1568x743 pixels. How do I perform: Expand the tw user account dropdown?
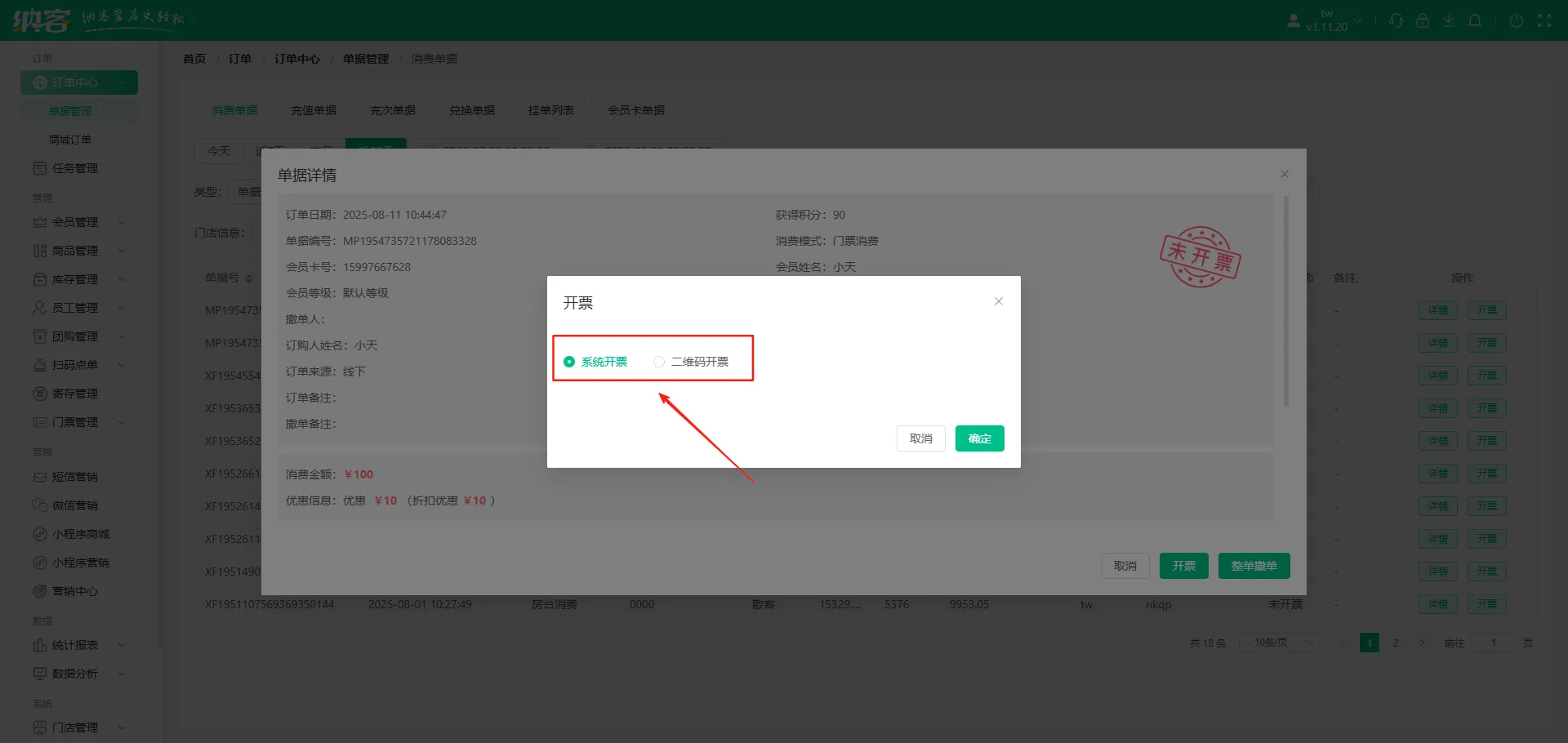tap(1325, 20)
